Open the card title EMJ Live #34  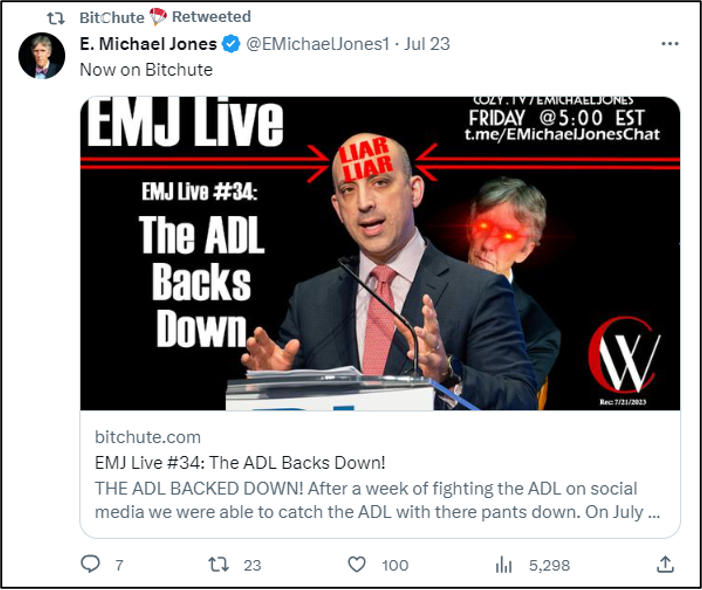[x=240, y=462]
